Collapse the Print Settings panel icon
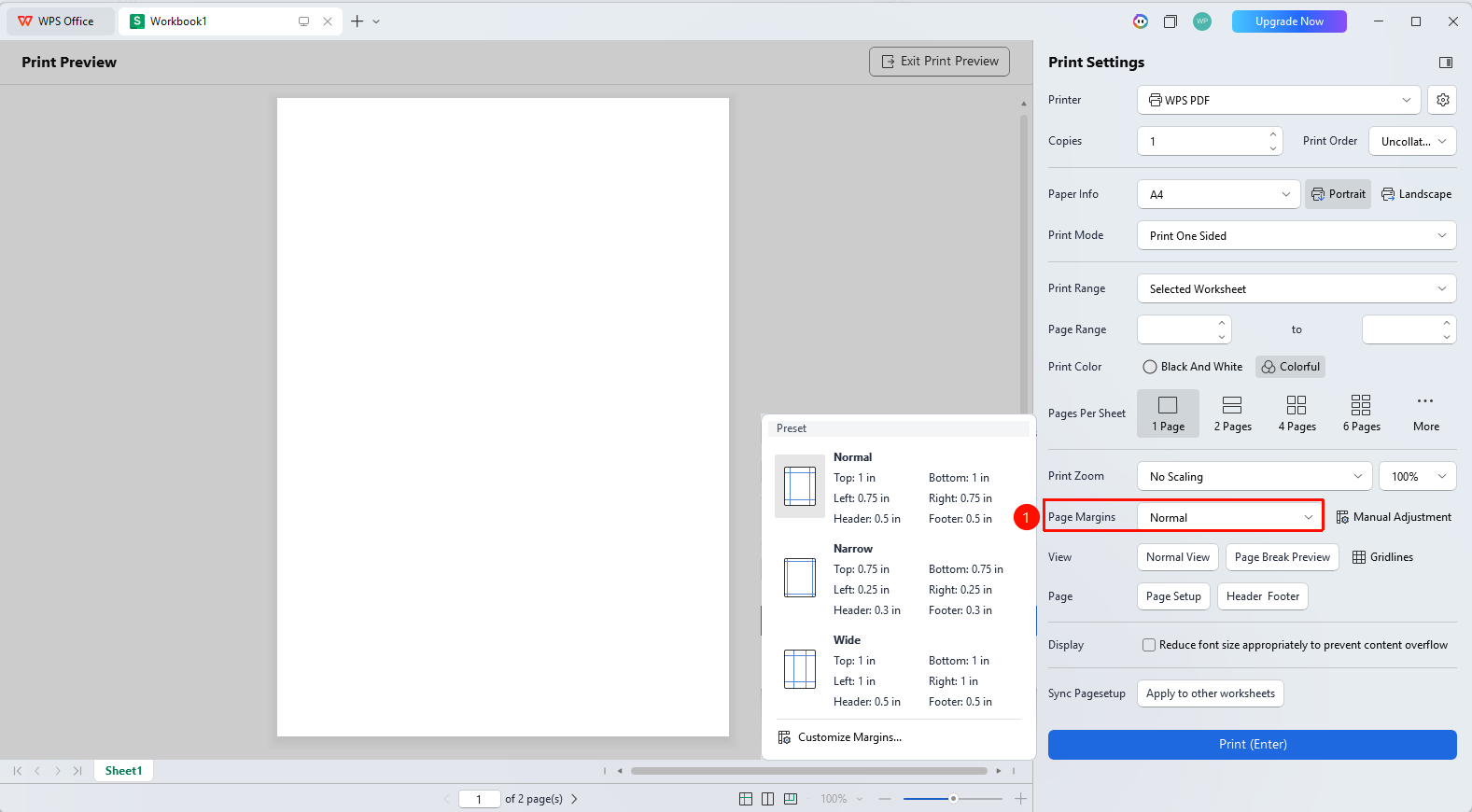Screen dimensions: 1472x812 [x=1446, y=63]
